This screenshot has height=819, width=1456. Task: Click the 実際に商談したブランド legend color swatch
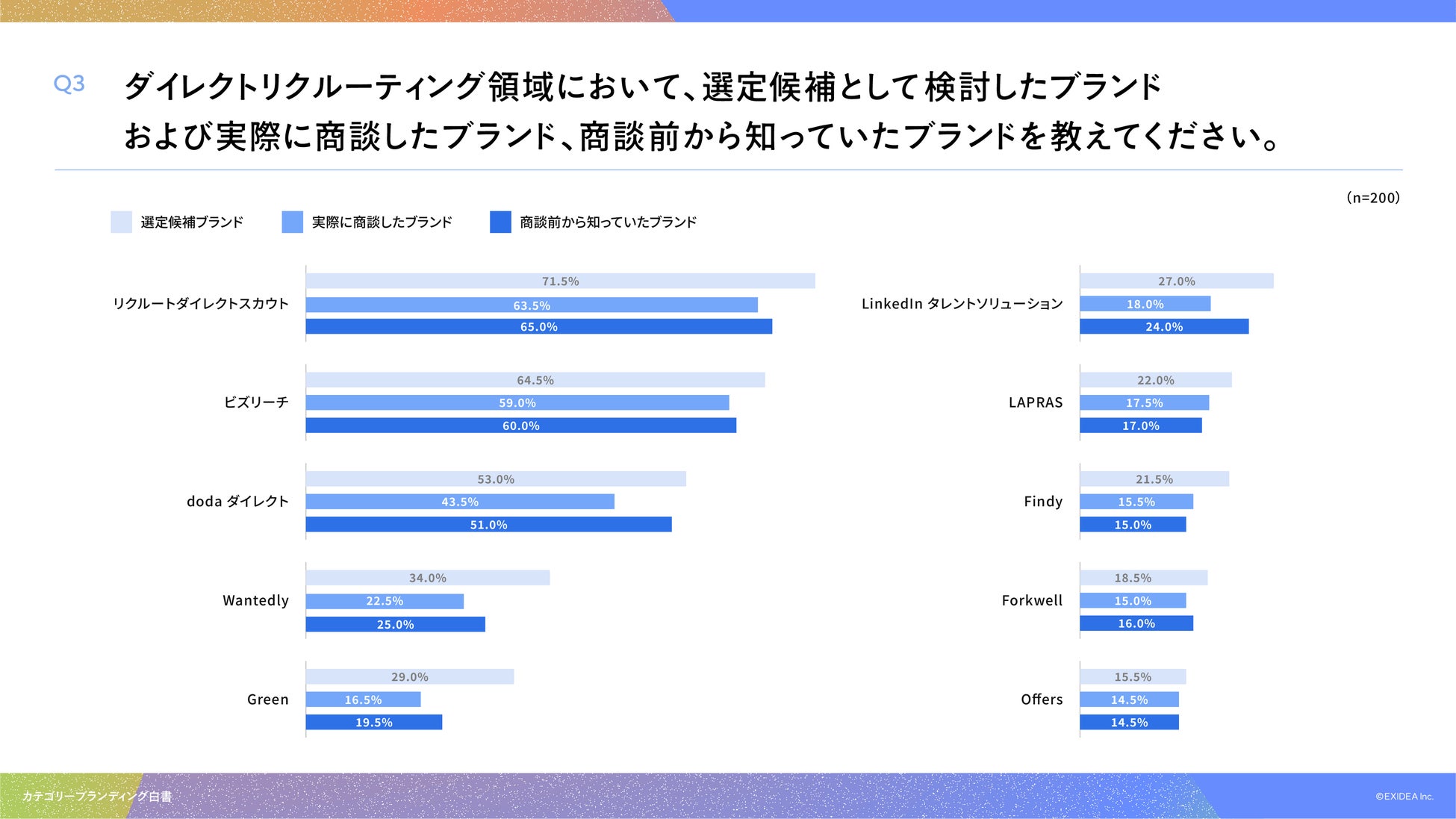pos(292,222)
